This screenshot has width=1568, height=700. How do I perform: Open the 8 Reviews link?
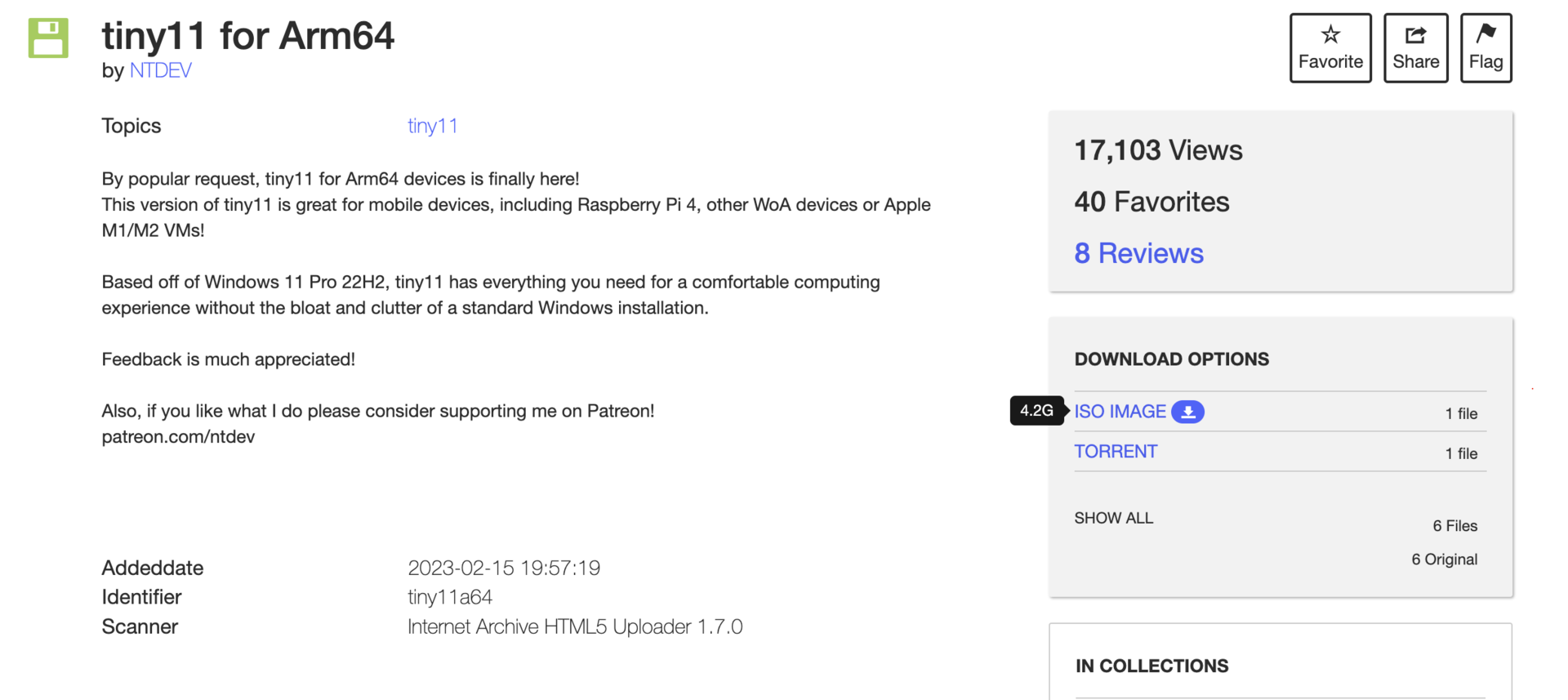tap(1138, 253)
